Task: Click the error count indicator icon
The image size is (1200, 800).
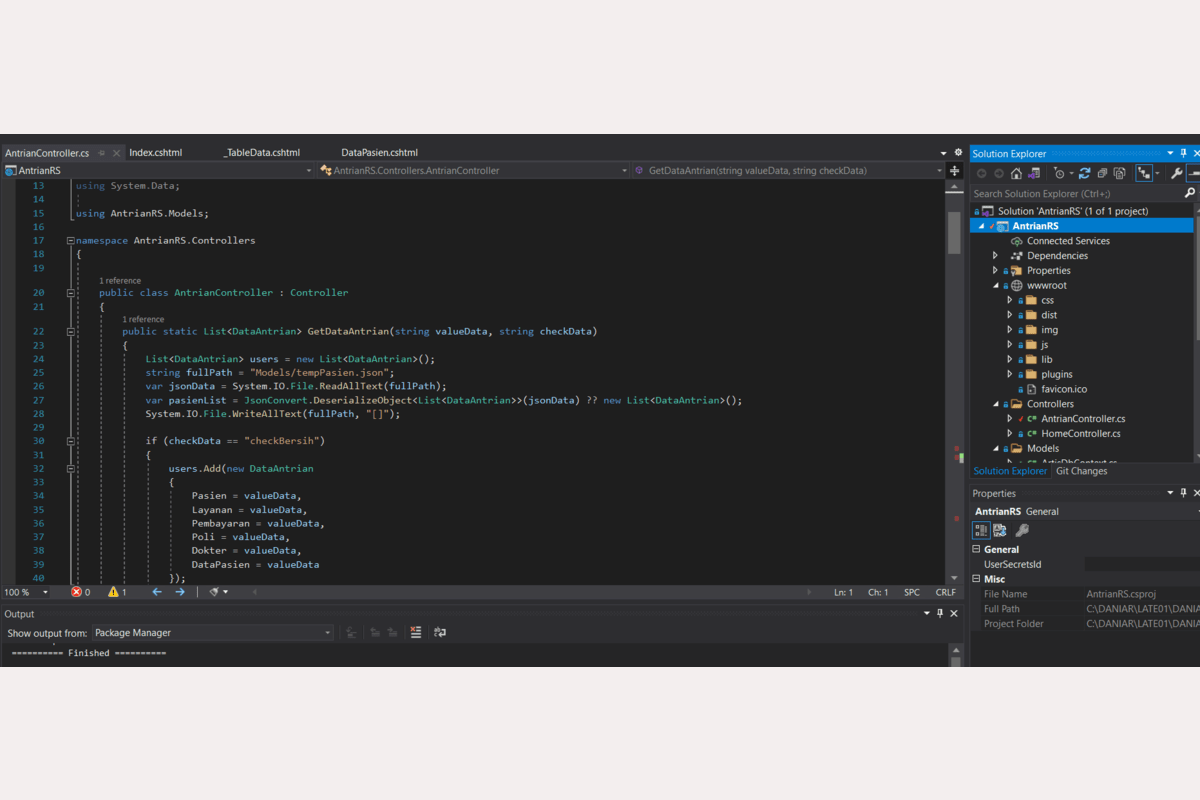Action: click(x=77, y=592)
